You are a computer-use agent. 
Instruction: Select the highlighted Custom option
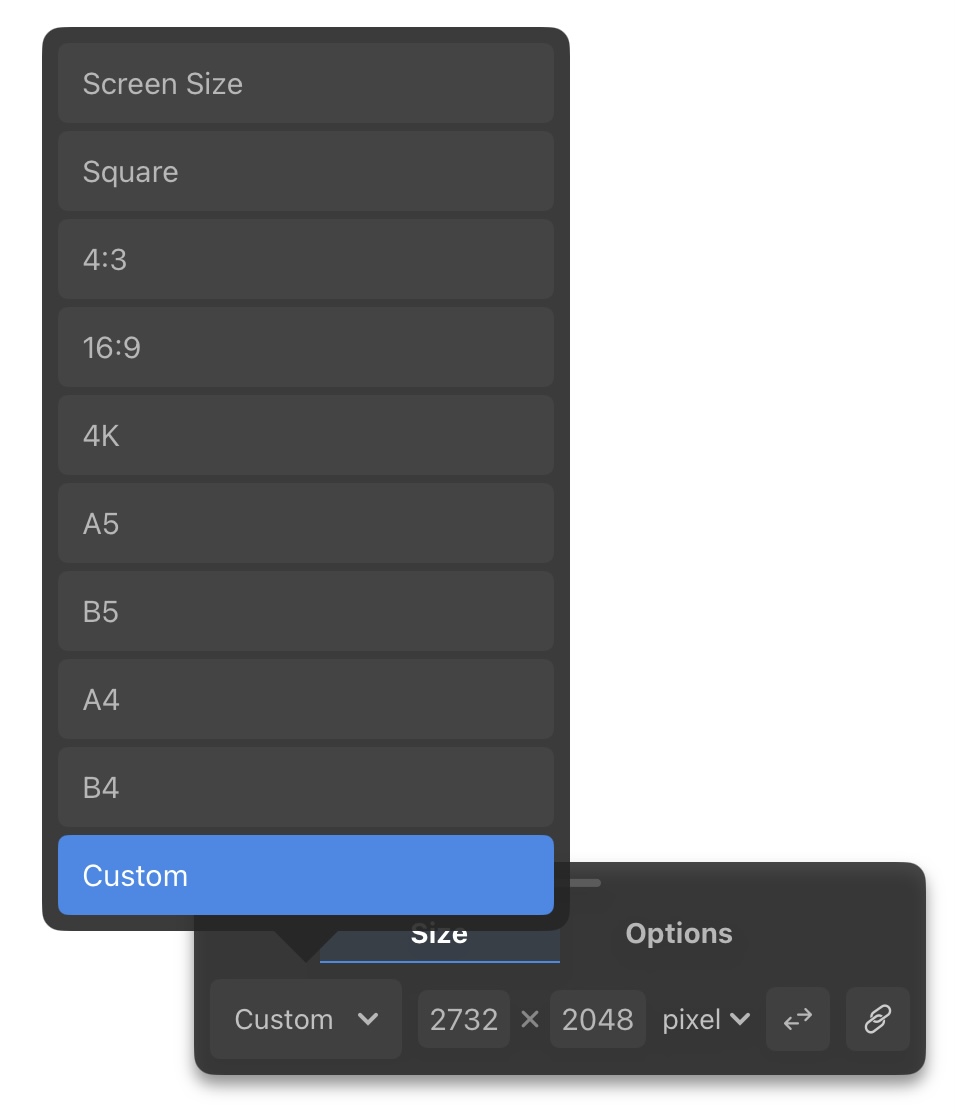click(306, 875)
